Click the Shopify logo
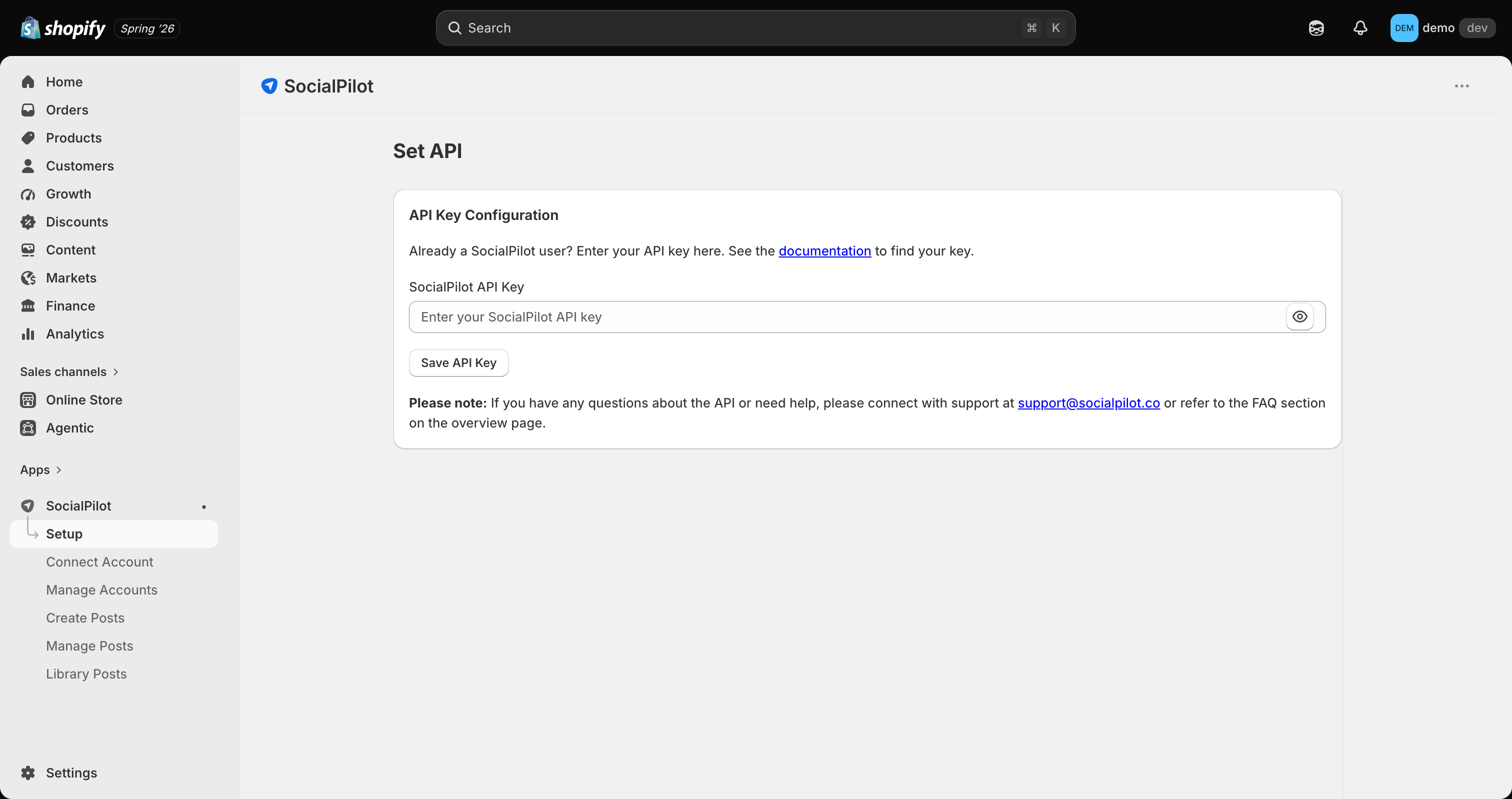 click(x=63, y=28)
